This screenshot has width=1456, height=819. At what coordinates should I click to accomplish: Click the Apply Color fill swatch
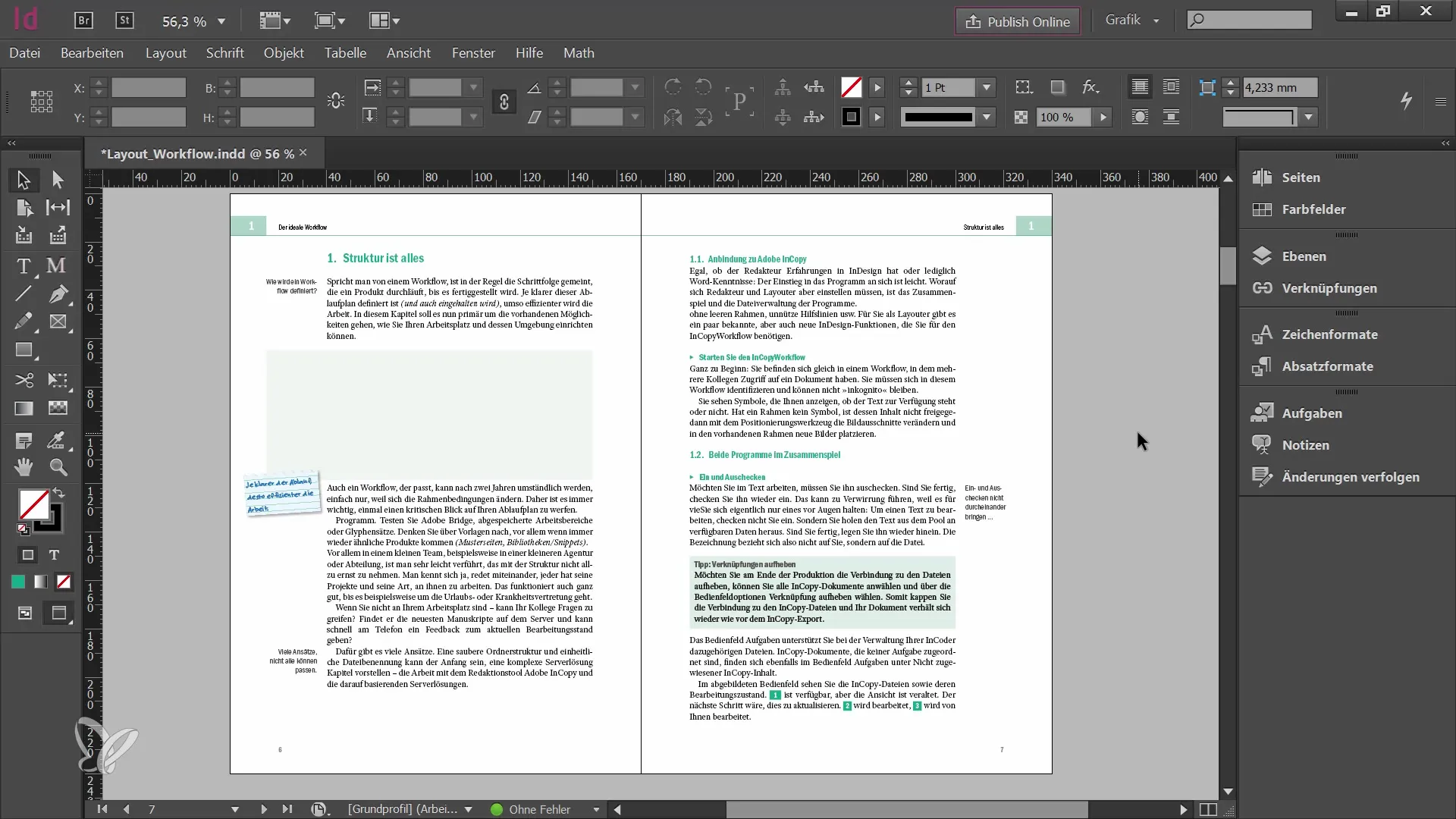(18, 582)
